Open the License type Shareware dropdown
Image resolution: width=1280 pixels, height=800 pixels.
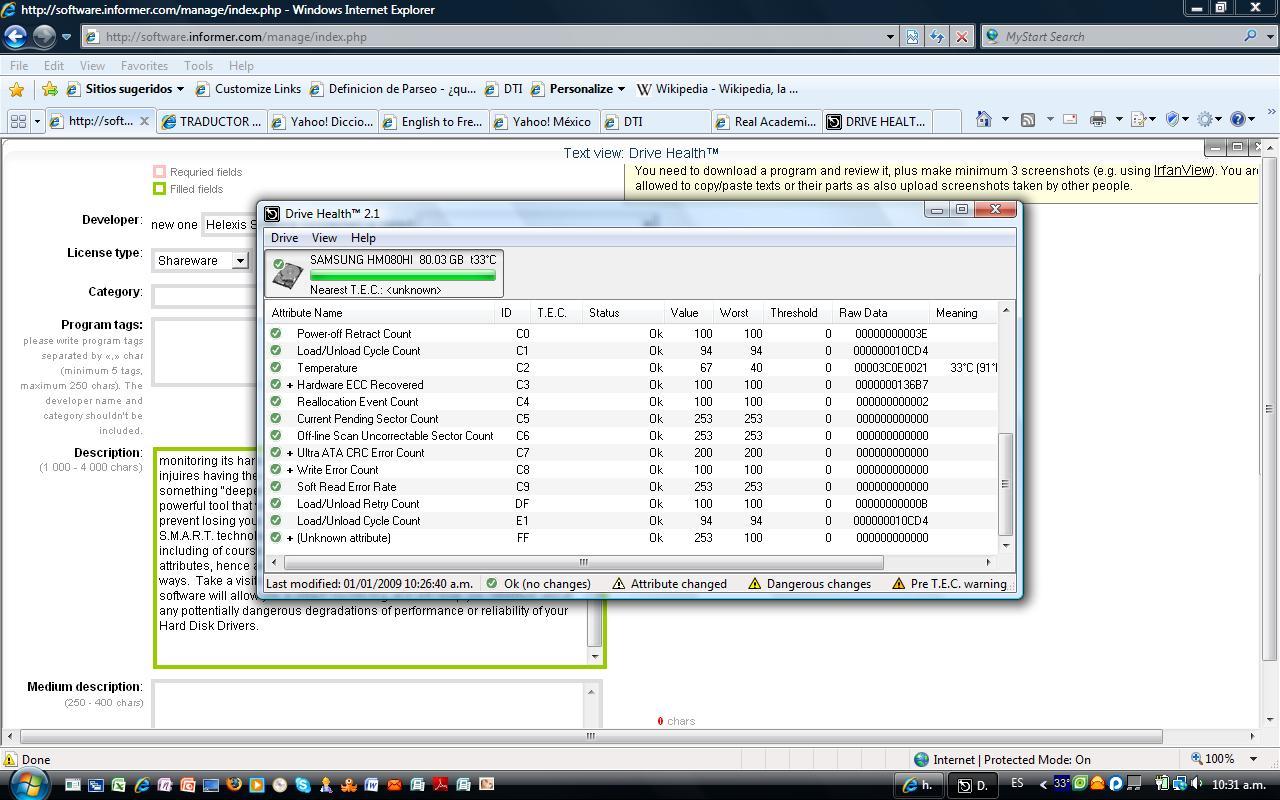click(x=239, y=260)
